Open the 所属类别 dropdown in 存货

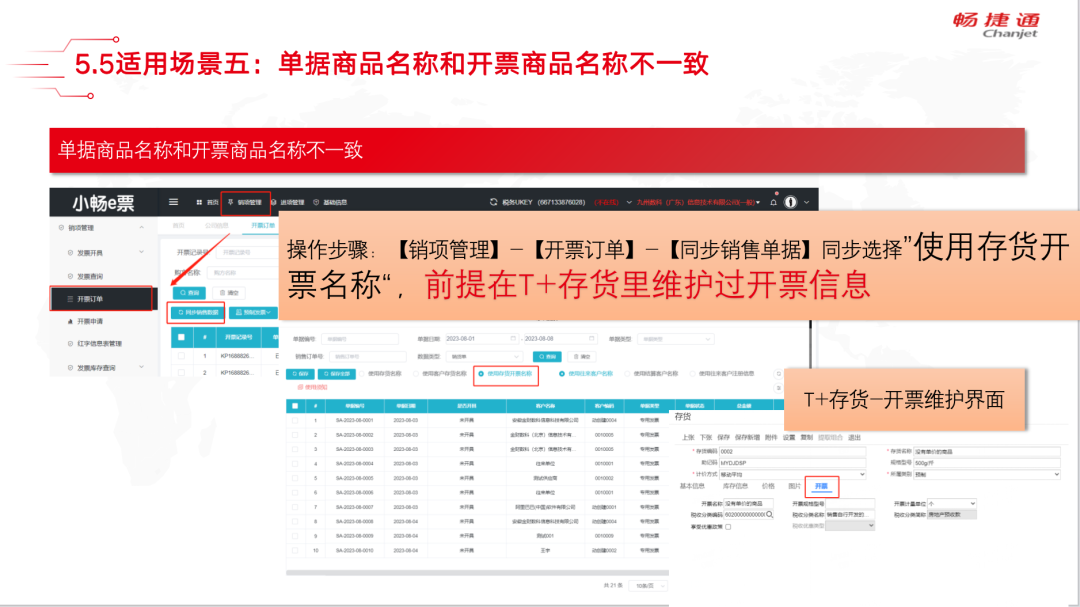[987, 475]
